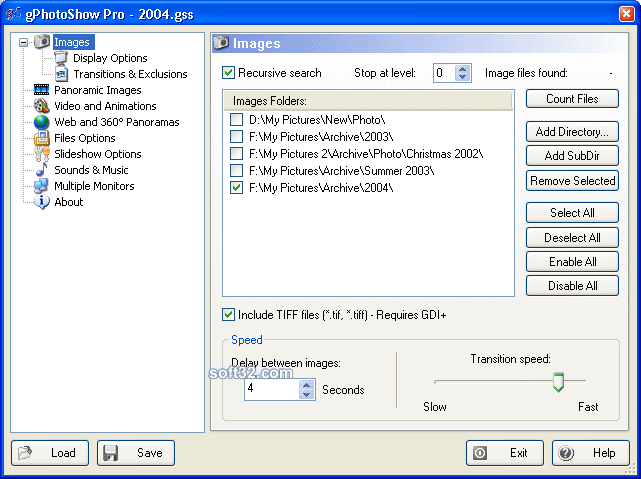Click the monitors icon for Multiple Monitors
The image size is (641, 479).
click(x=42, y=186)
